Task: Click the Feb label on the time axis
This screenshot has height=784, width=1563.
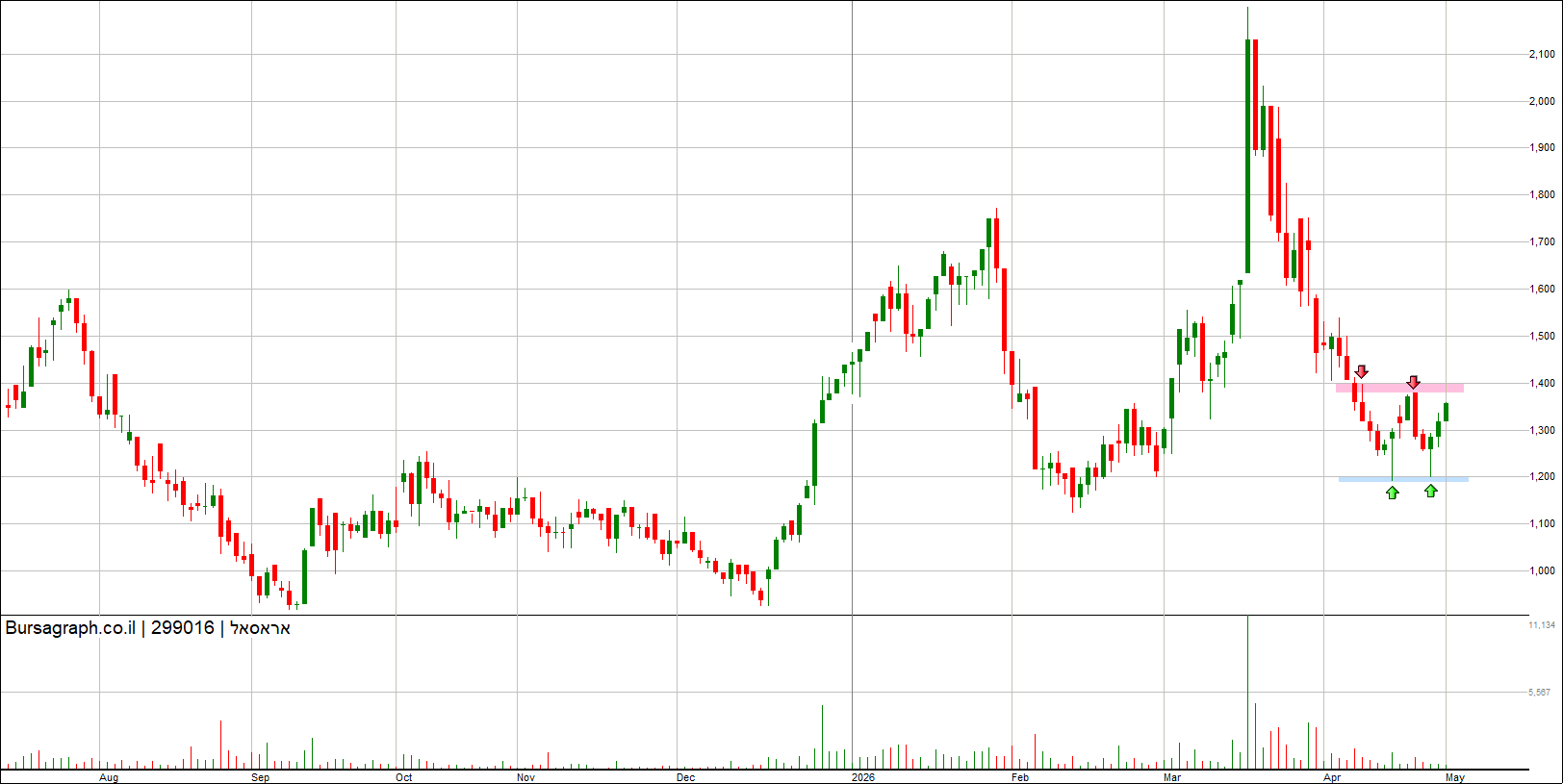Action: [1020, 777]
